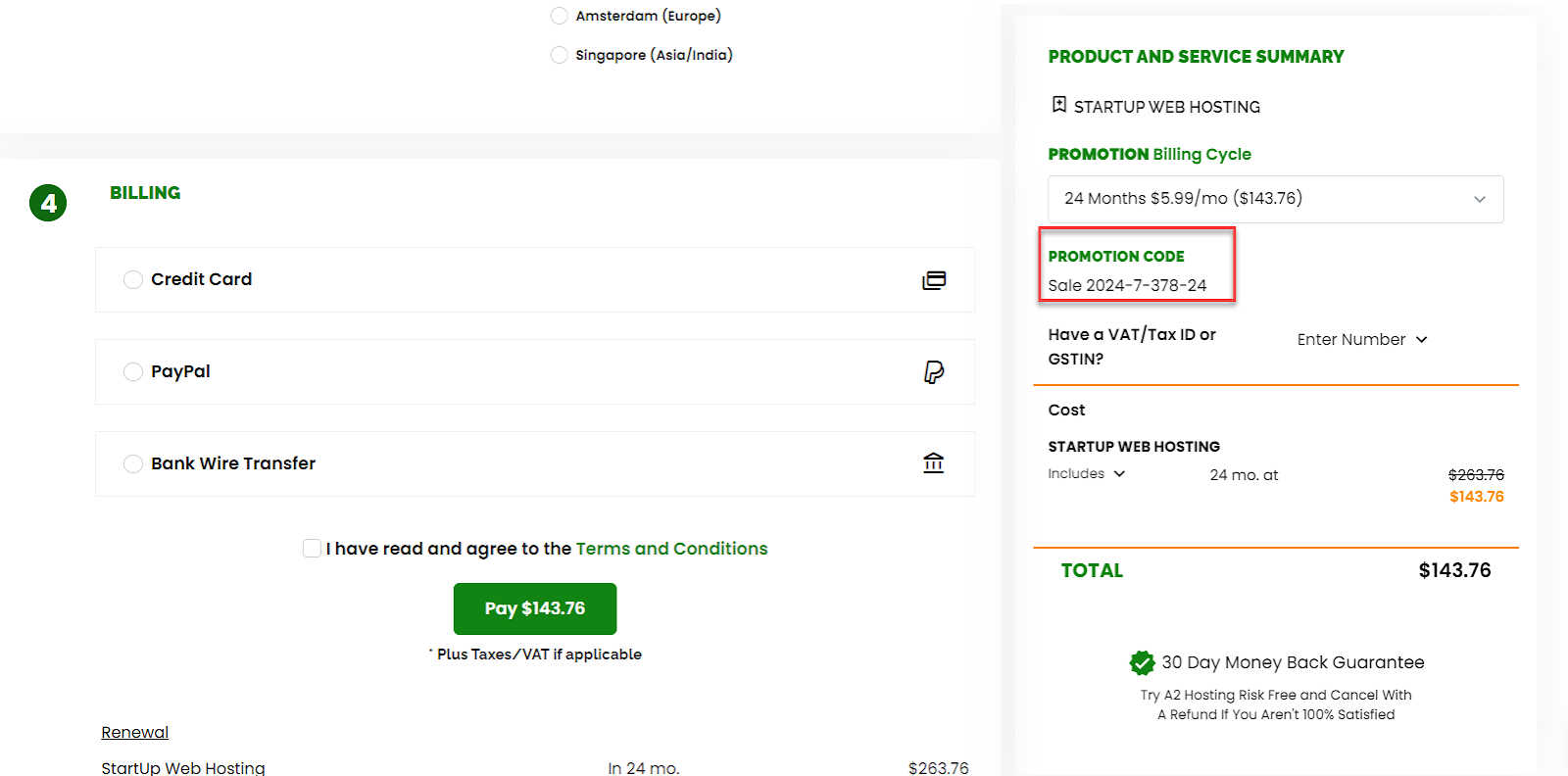Click the Renewal link

point(135,732)
